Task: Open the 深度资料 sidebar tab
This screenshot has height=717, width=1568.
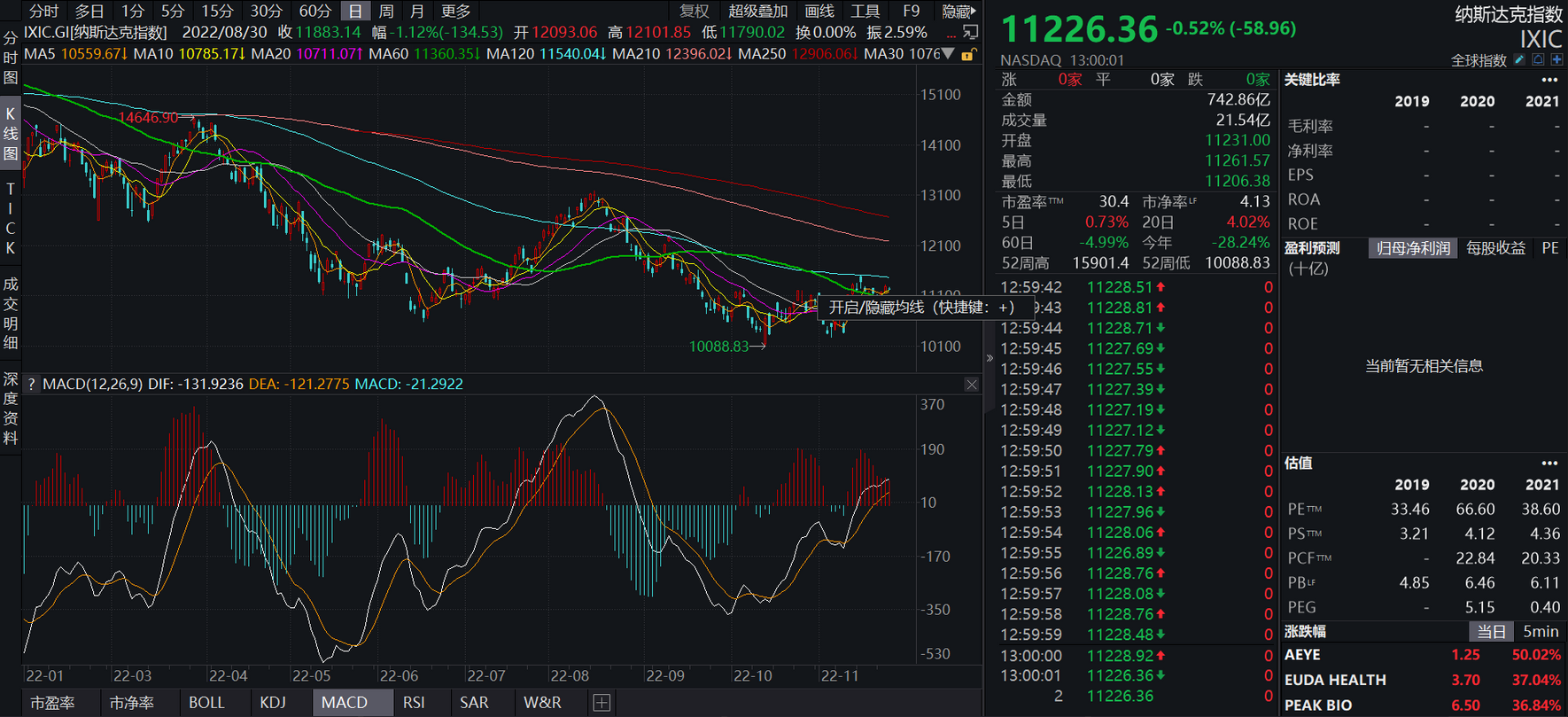Action: 11,408
